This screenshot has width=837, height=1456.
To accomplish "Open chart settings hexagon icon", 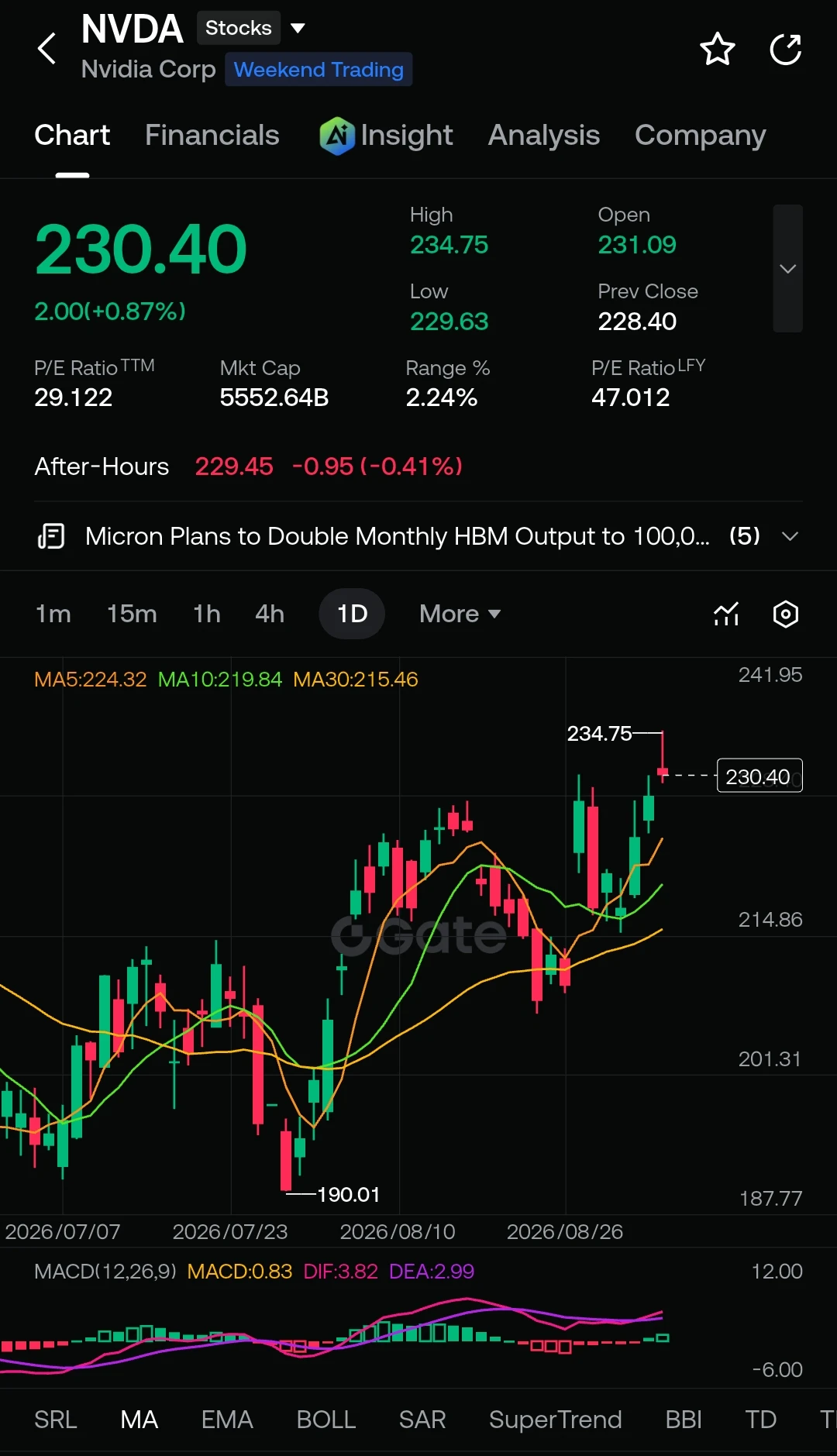I will 786,614.
